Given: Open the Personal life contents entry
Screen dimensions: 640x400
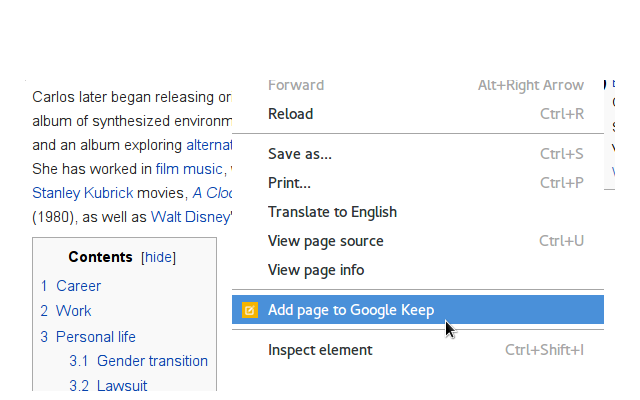Looking at the screenshot, I should (x=95, y=337).
